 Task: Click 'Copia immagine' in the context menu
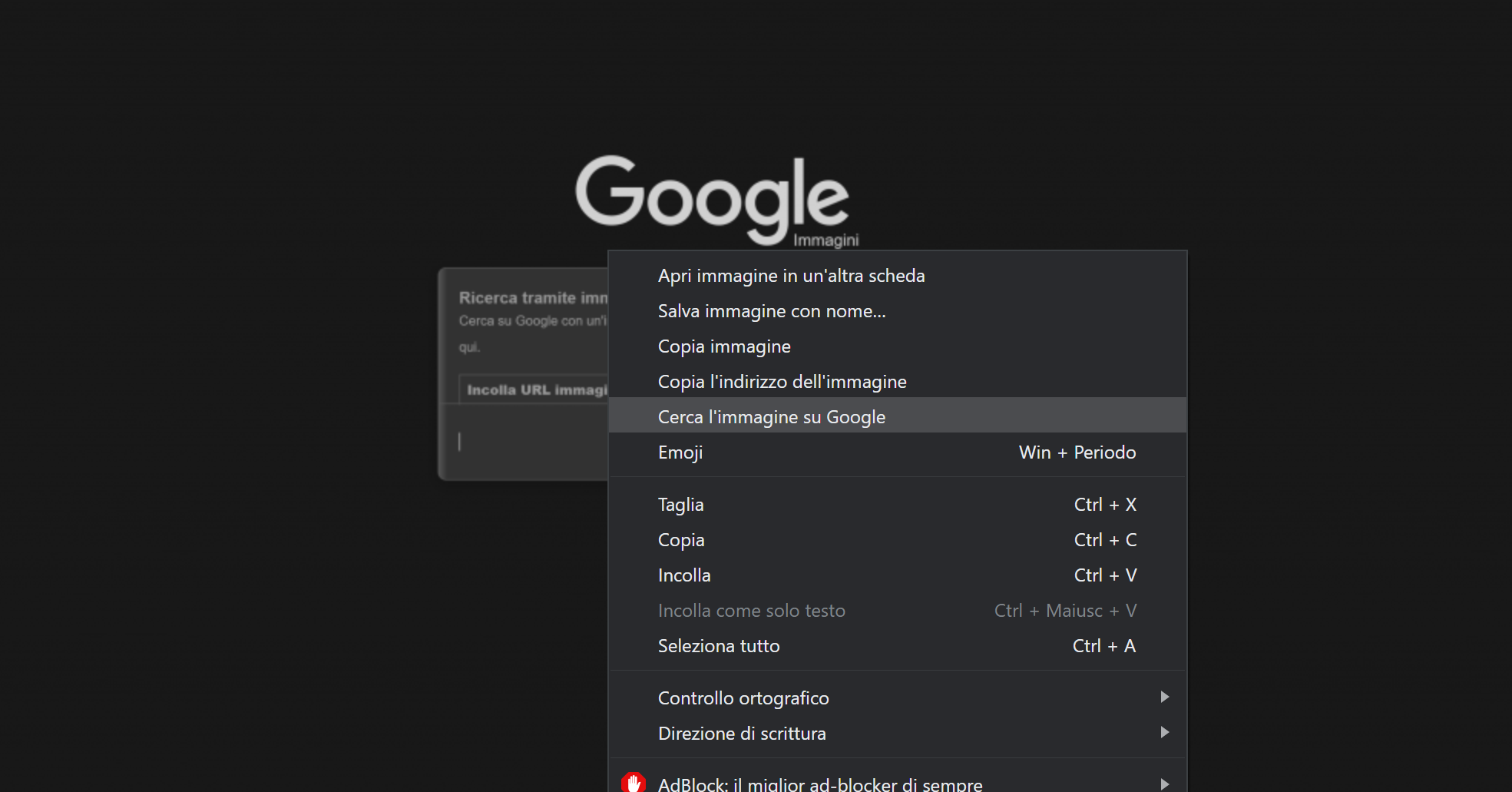(723, 346)
